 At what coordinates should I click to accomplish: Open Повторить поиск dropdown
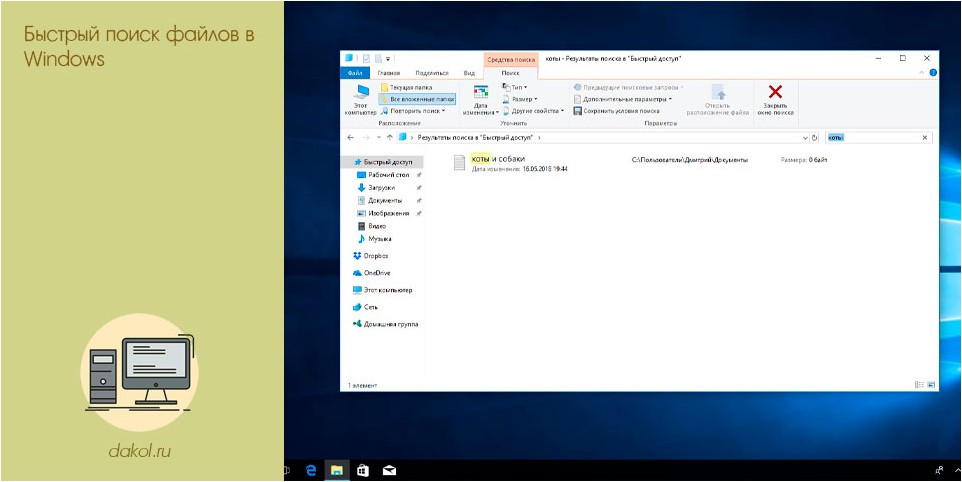click(412, 111)
